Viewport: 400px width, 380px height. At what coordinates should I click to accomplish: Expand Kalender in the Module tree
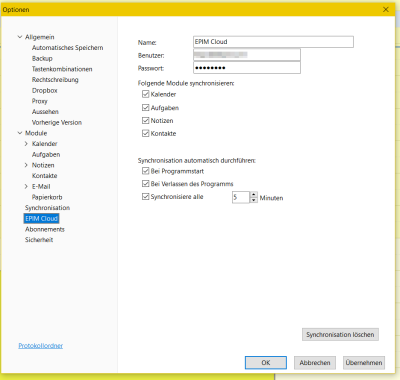coord(26,144)
